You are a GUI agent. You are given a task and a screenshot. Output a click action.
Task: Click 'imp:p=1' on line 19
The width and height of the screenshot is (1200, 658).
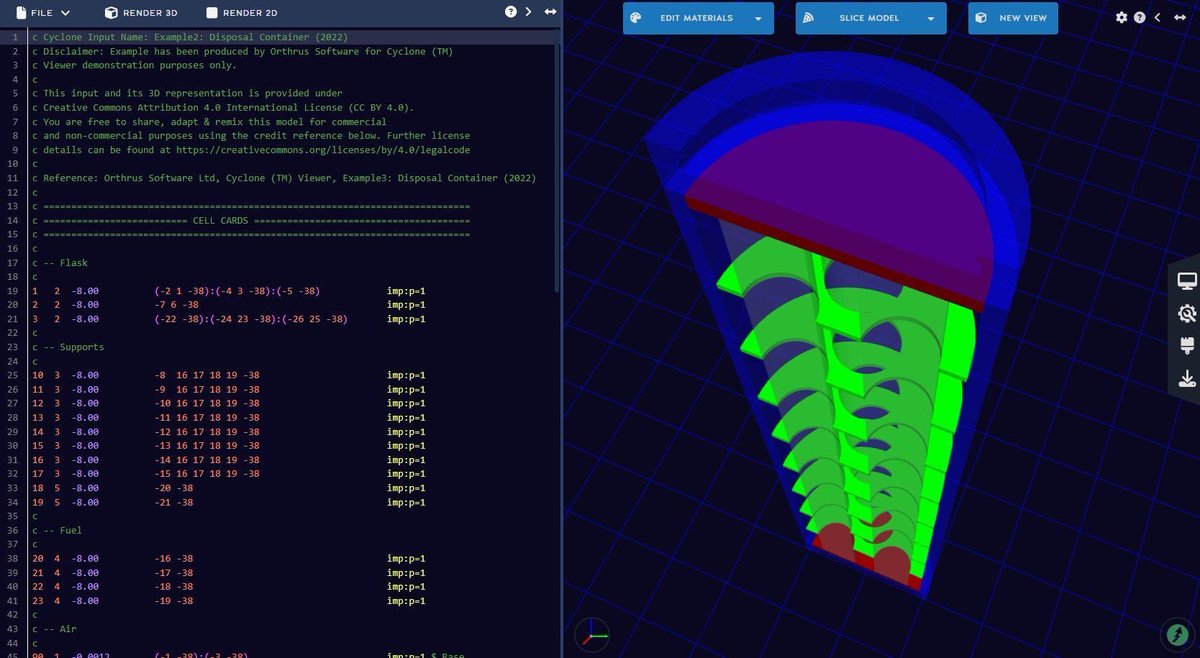tap(406, 291)
